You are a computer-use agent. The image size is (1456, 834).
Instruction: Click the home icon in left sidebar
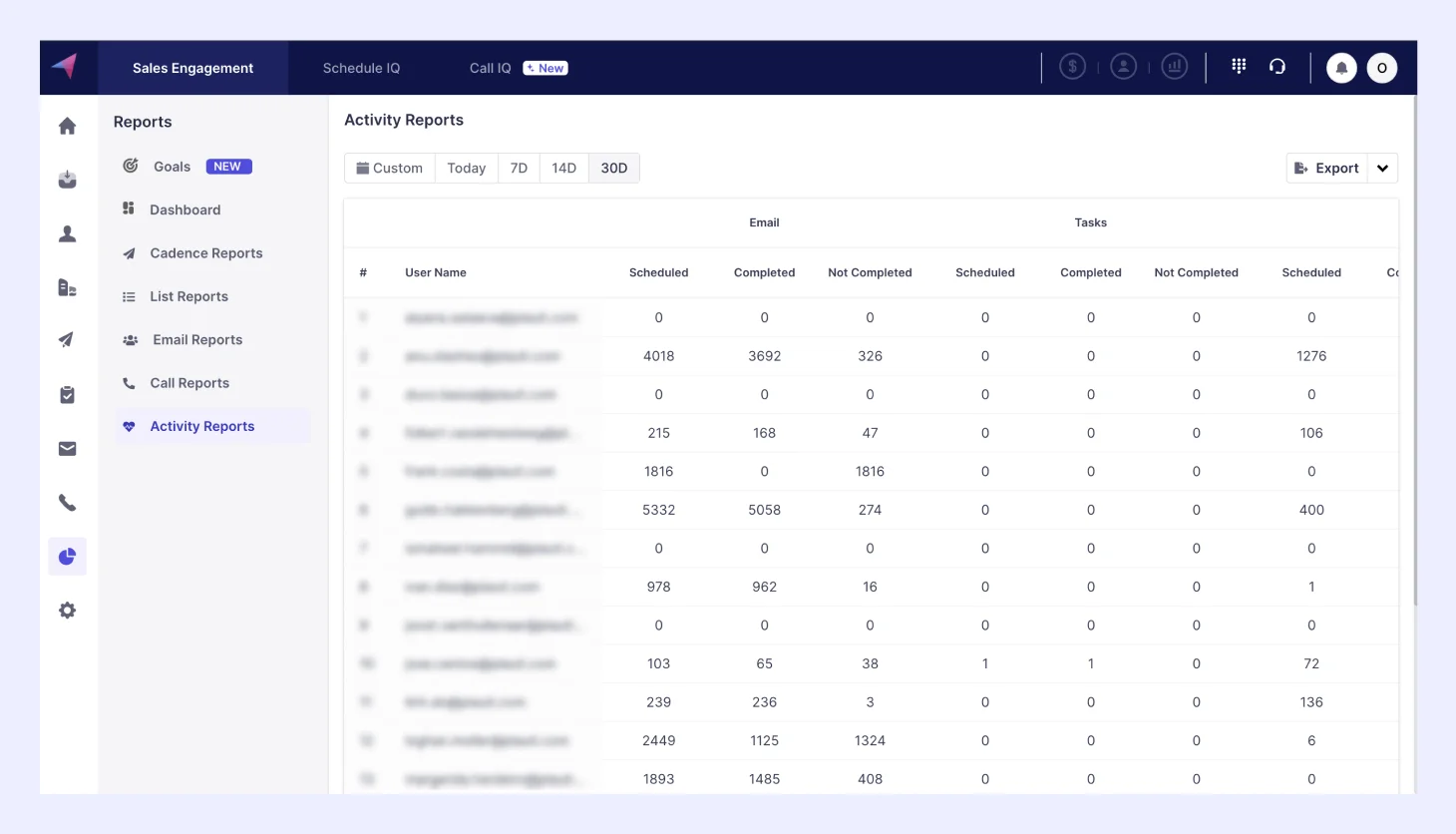coord(67,126)
